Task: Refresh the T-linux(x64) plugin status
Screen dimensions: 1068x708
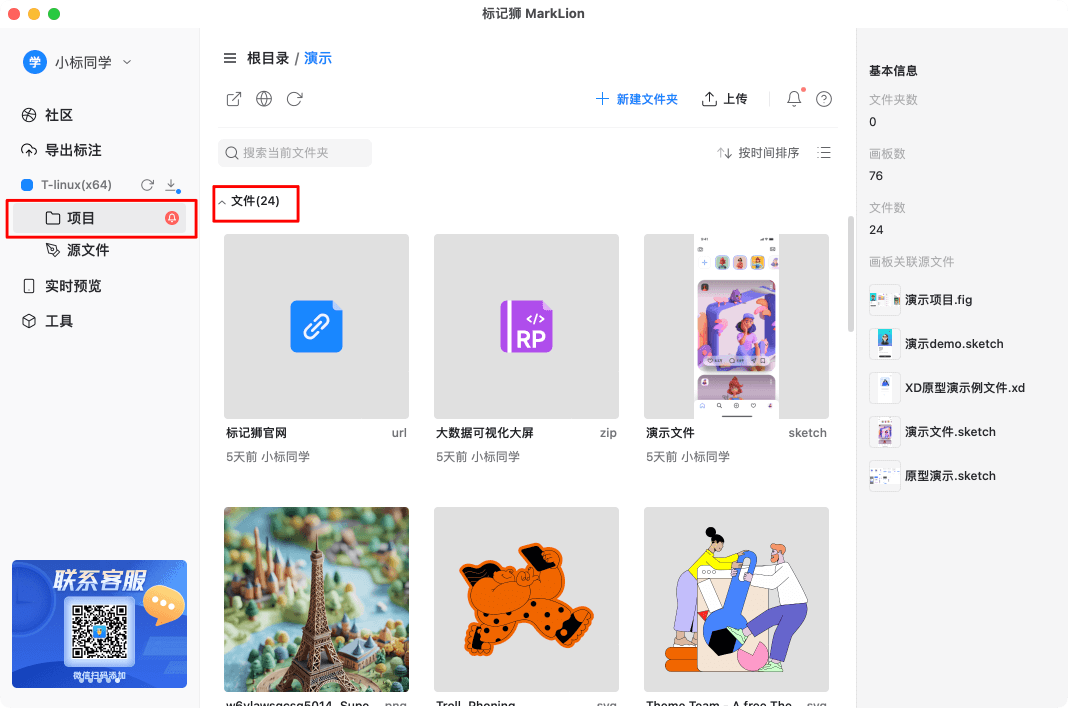Action: [145, 184]
